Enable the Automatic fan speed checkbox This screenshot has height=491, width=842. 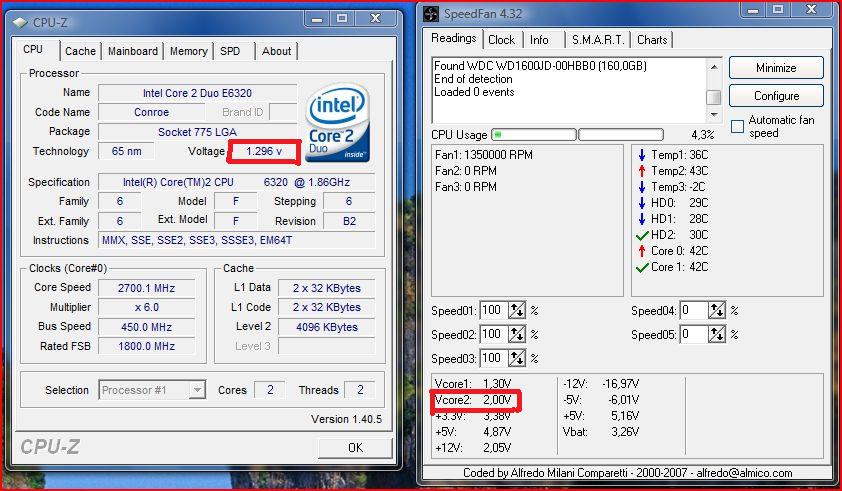(x=738, y=127)
